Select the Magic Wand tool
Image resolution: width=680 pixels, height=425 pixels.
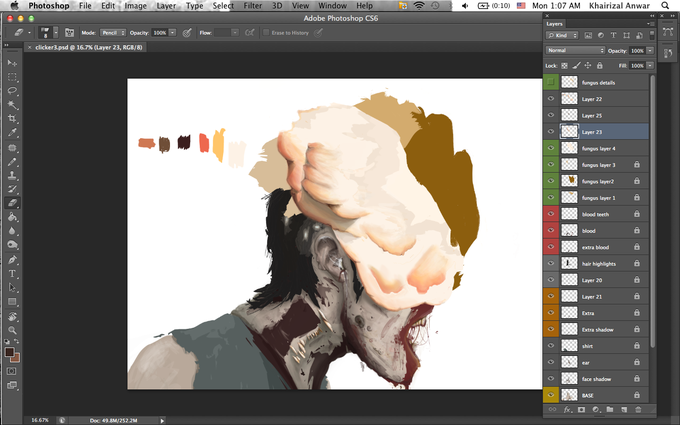(12, 105)
